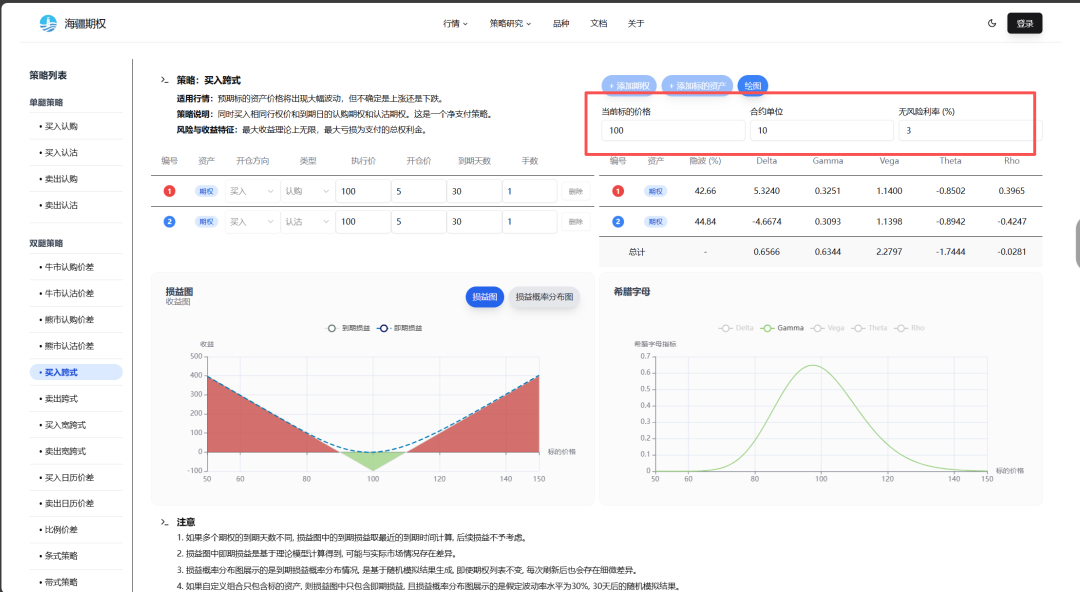Click the red number 1 badge in the options table
1080x592 pixels.
170,191
